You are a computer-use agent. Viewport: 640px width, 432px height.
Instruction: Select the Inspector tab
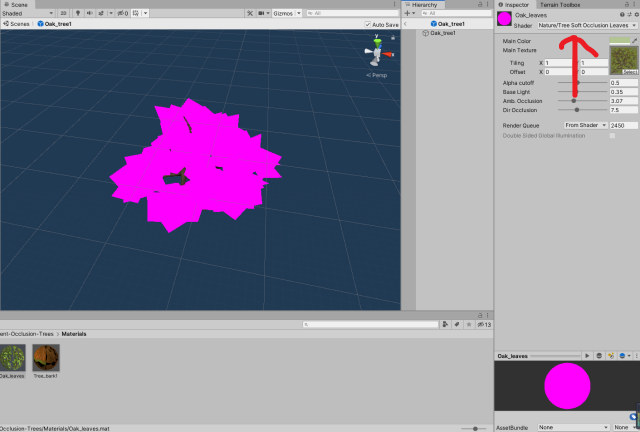tap(516, 5)
